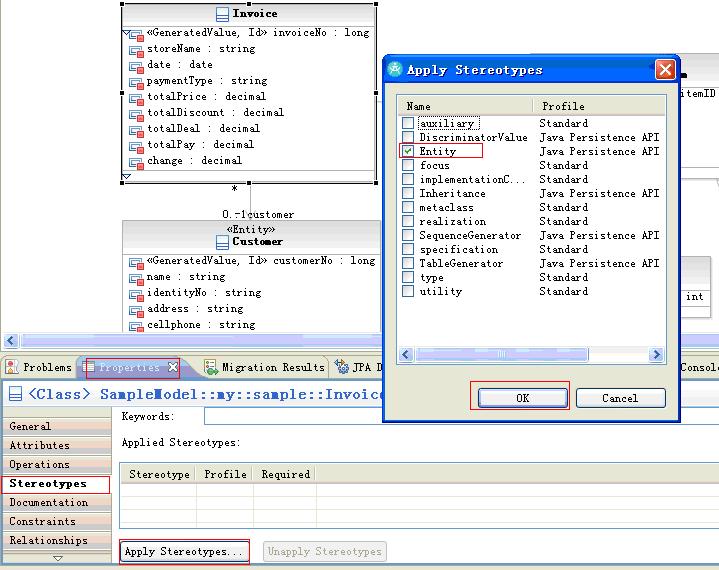719x570 pixels.
Task: Switch to the Properties tab
Action: [129, 367]
